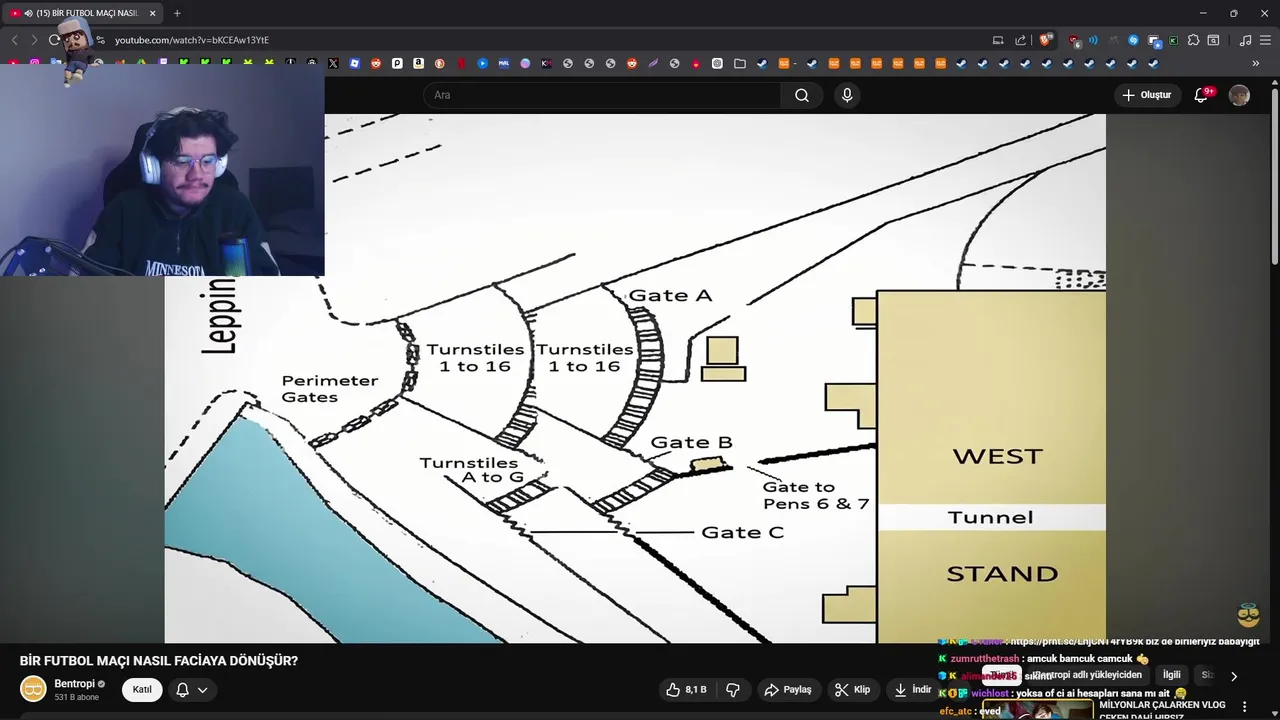Click the share page icon in address bar
The image size is (1280, 720).
point(1020,40)
